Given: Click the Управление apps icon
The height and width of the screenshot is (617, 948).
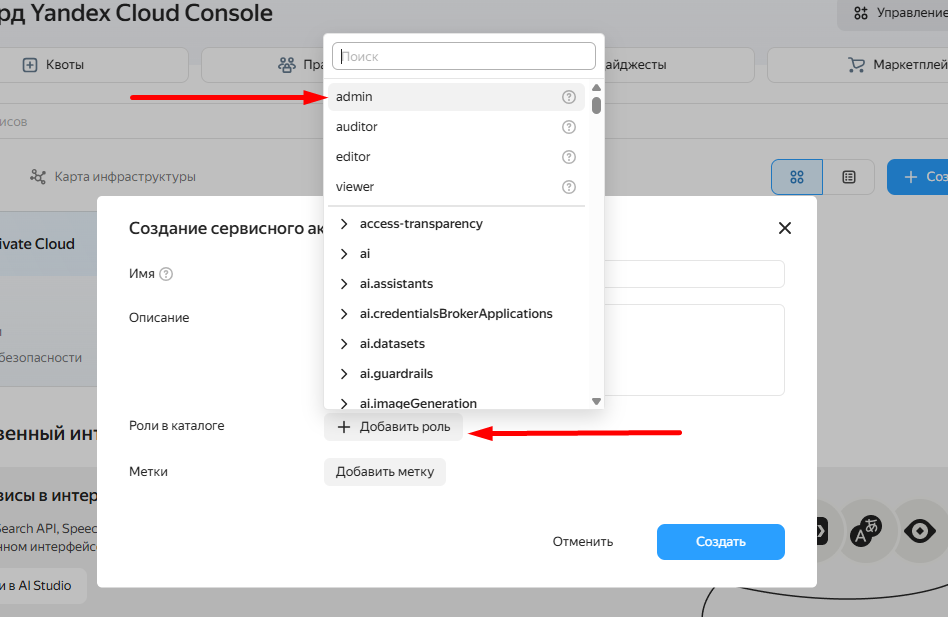Looking at the screenshot, I should [861, 13].
